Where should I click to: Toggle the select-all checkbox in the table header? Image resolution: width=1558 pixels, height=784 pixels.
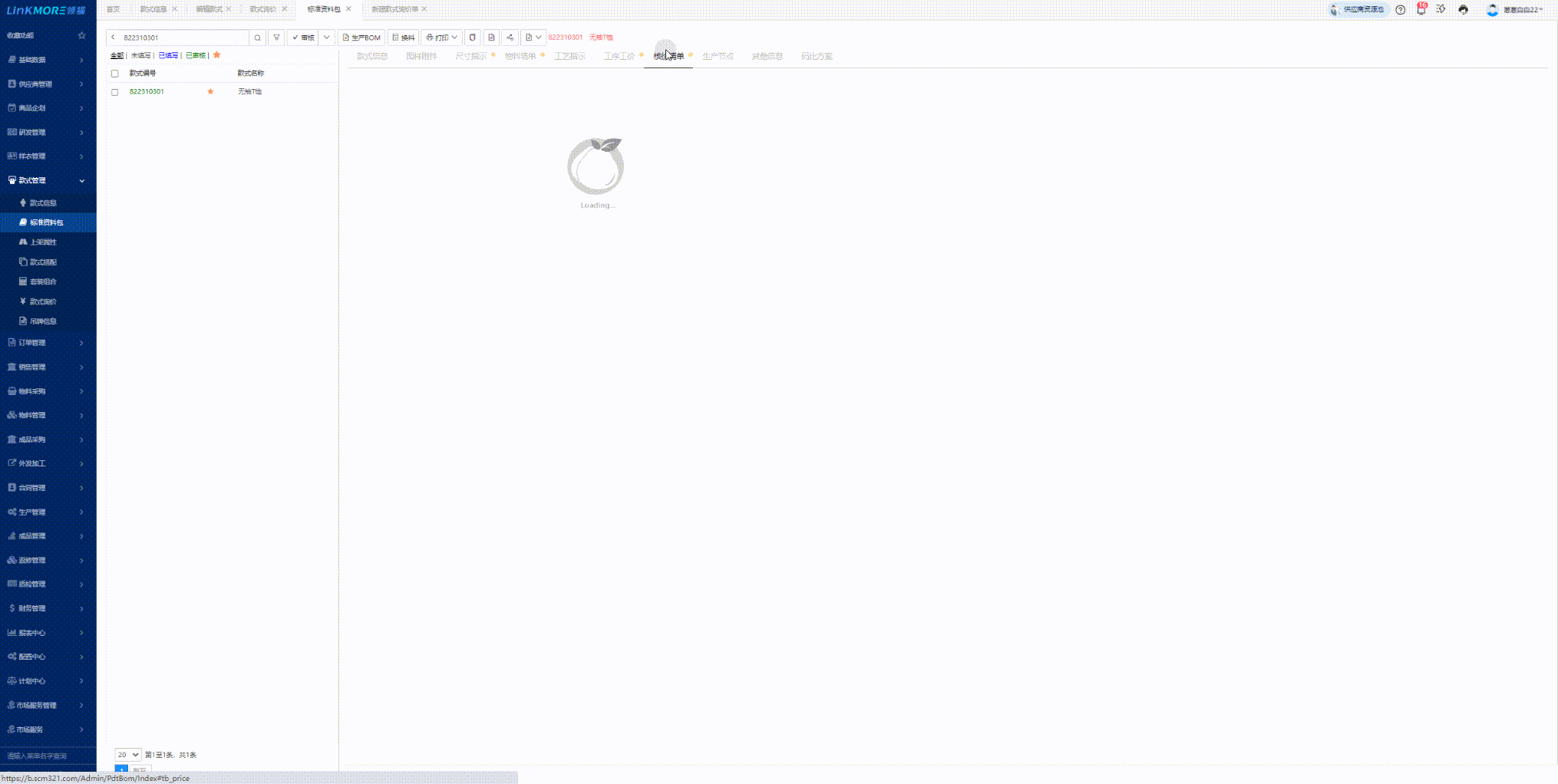point(115,74)
